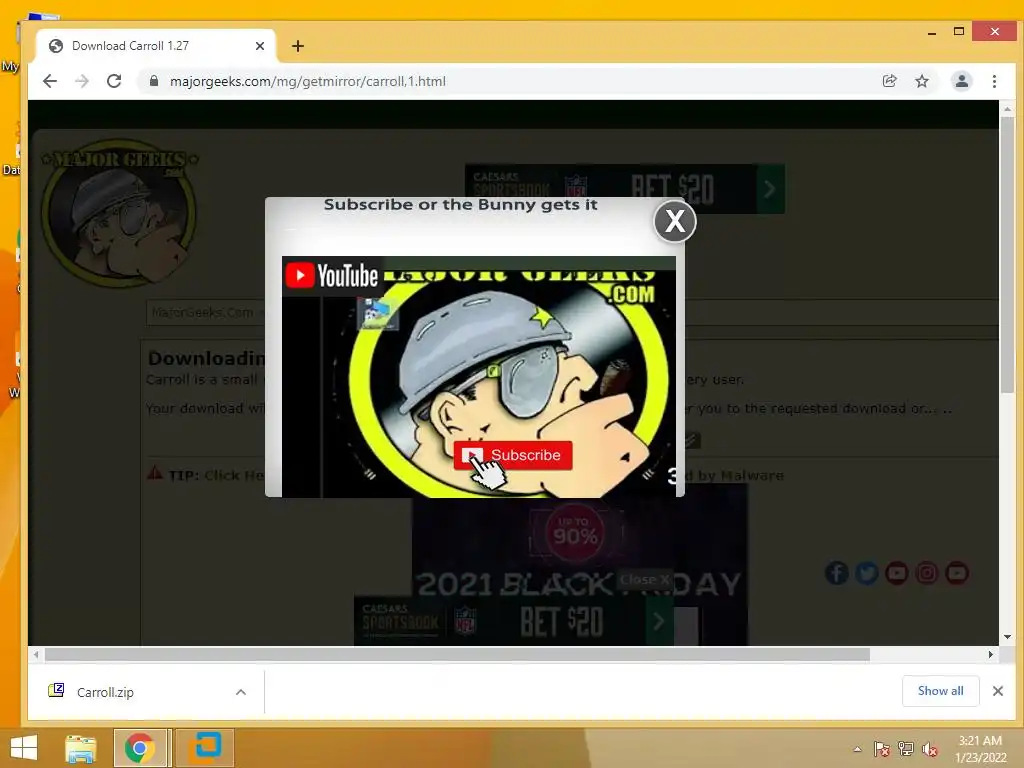Expand the Carroll.zip download options chevron
The height and width of the screenshot is (768, 1024).
coord(241,692)
